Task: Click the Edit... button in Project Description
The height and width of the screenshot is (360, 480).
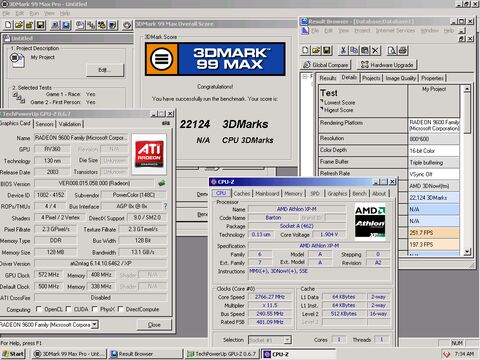Action: [105, 70]
